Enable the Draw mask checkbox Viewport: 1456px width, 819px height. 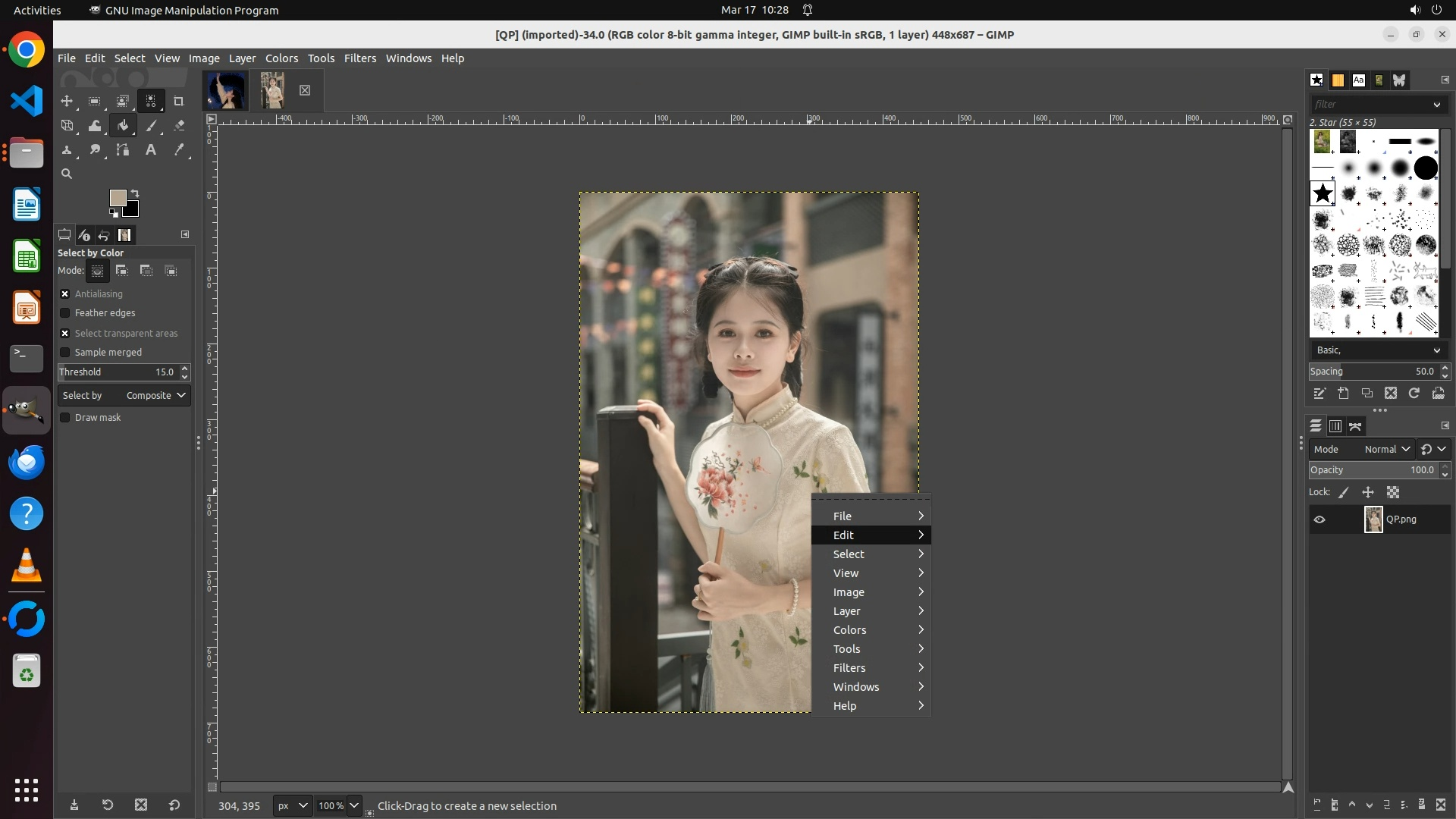coord(65,418)
